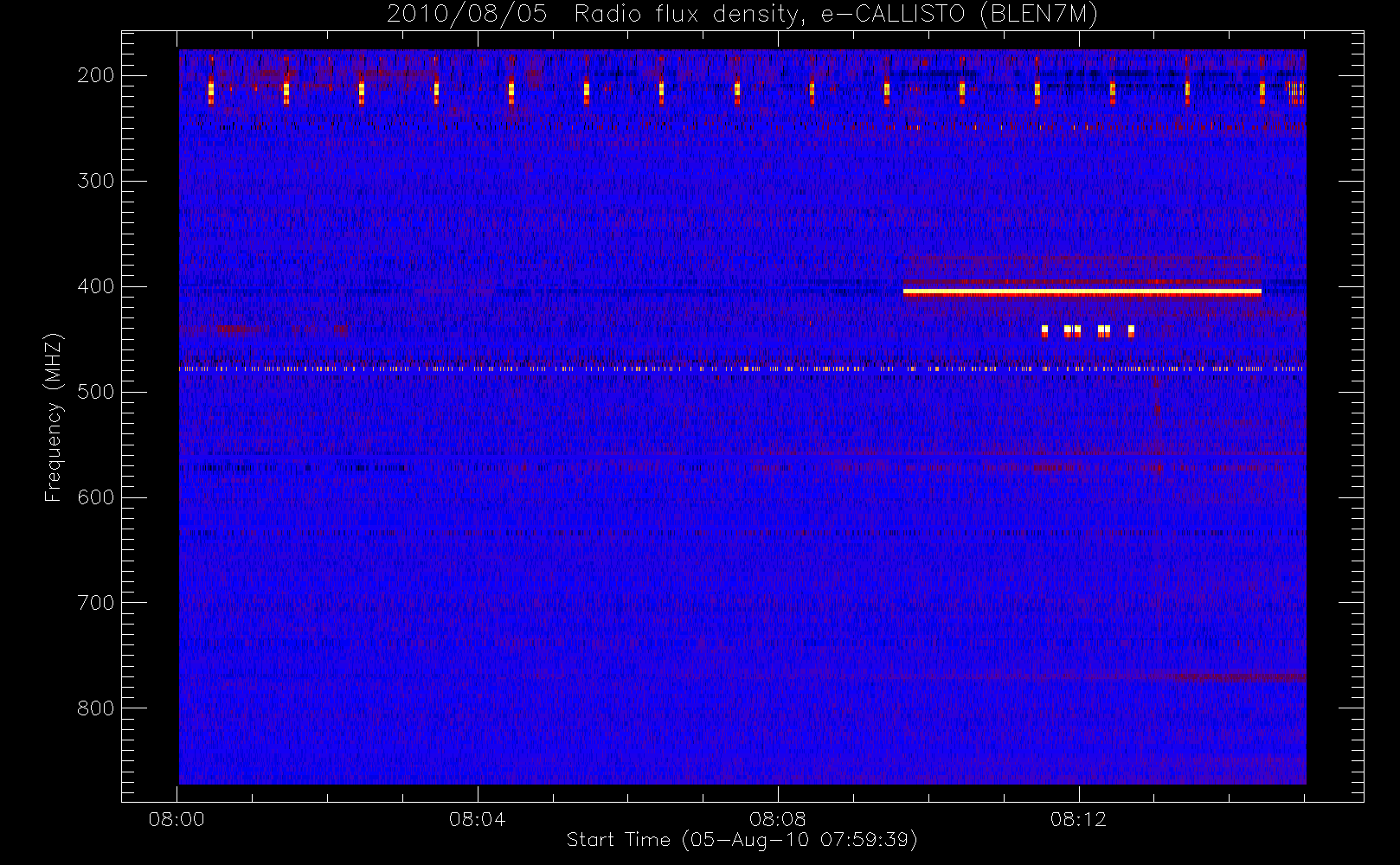Click the '200' frequency tick label
The height and width of the screenshot is (865, 1400).
point(96,75)
